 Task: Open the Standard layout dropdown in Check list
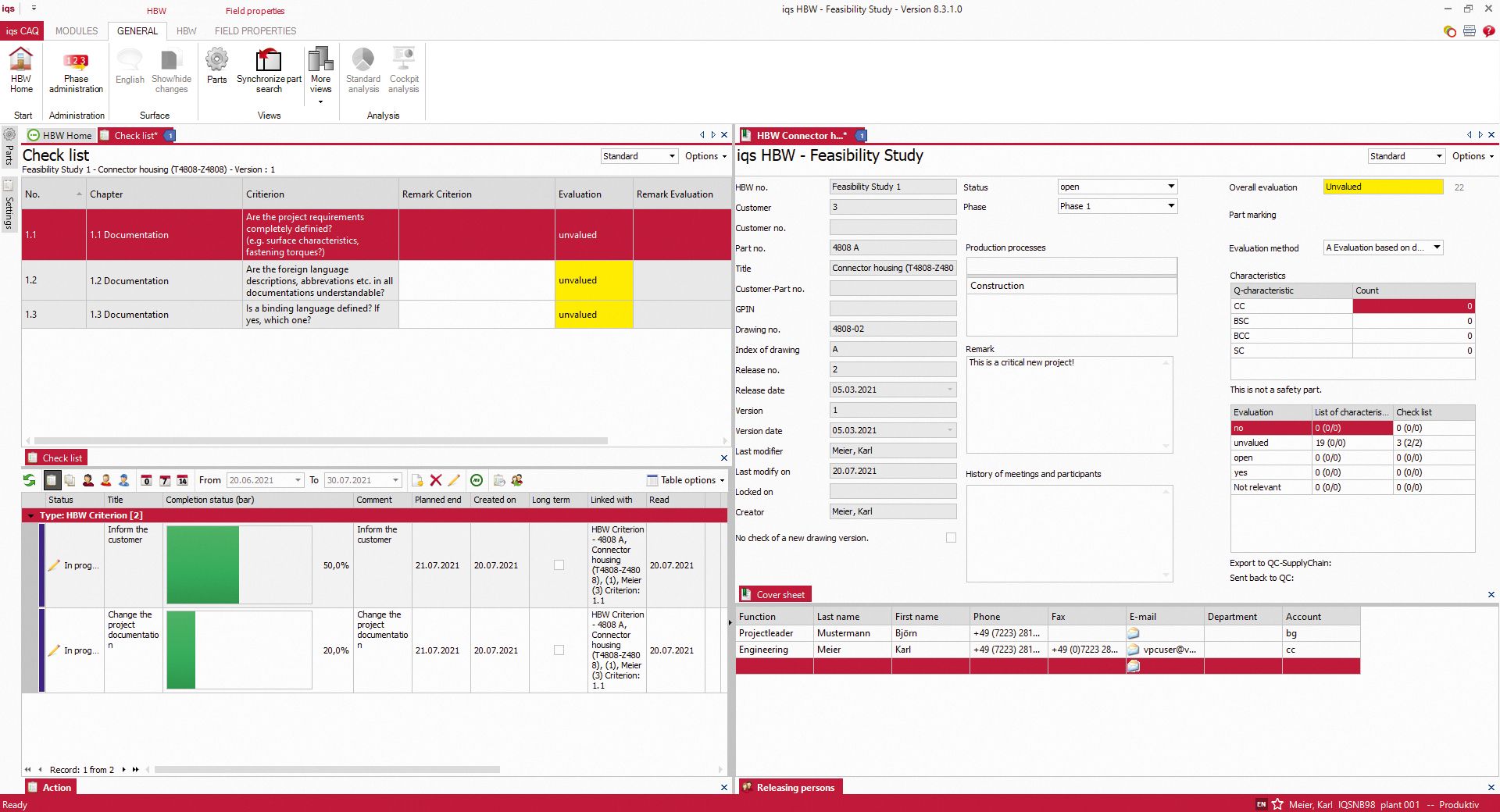tap(671, 156)
